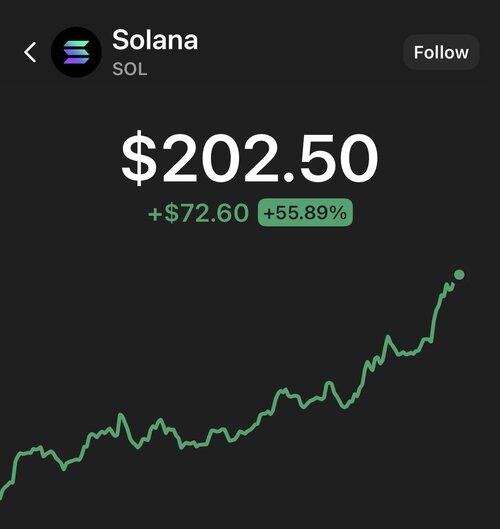Tap the letter S in Solana title

point(122,40)
